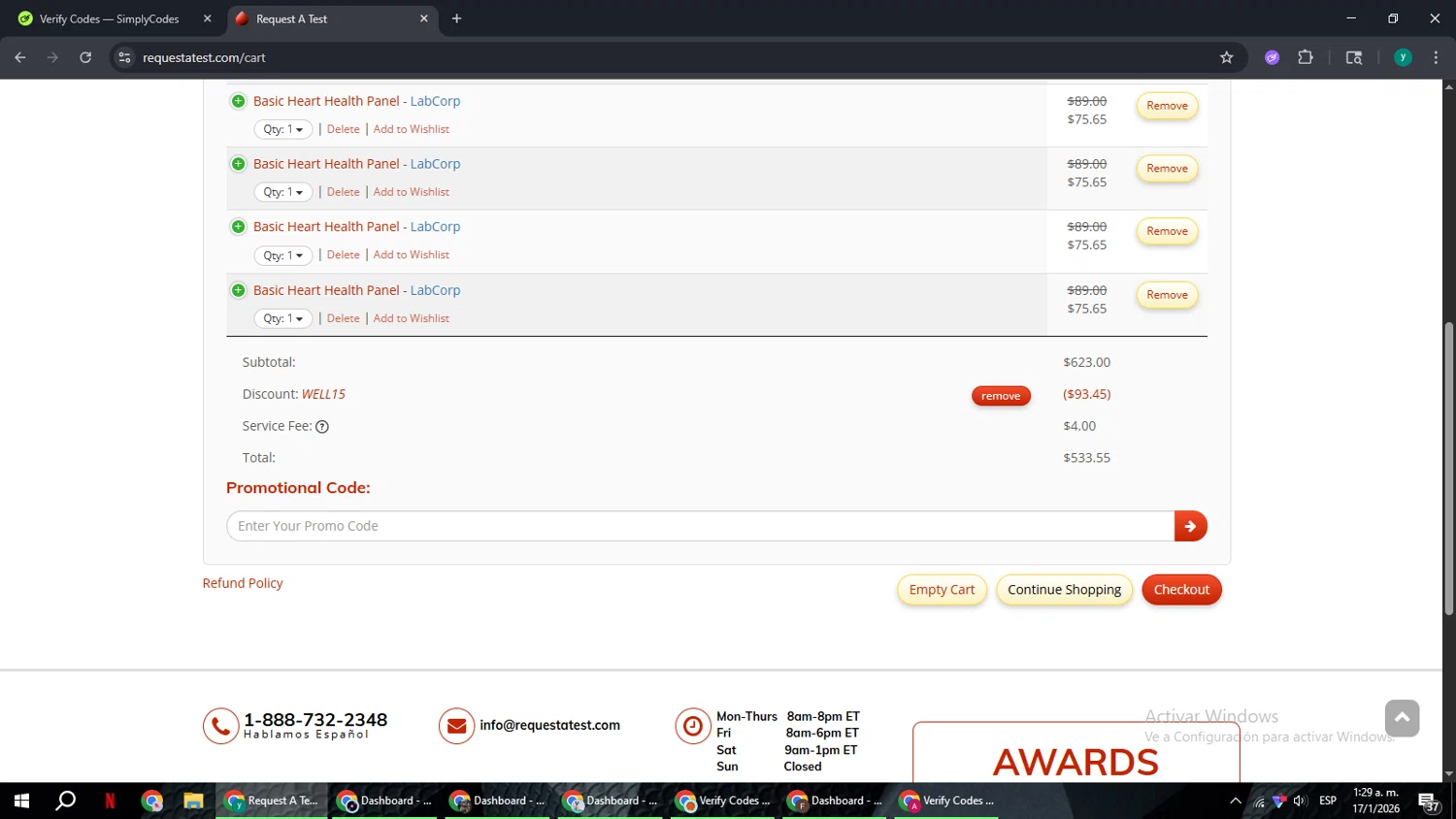The height and width of the screenshot is (819, 1456).
Task: Close the Verify Codes — SimplyCodes tab
Action: point(207,18)
